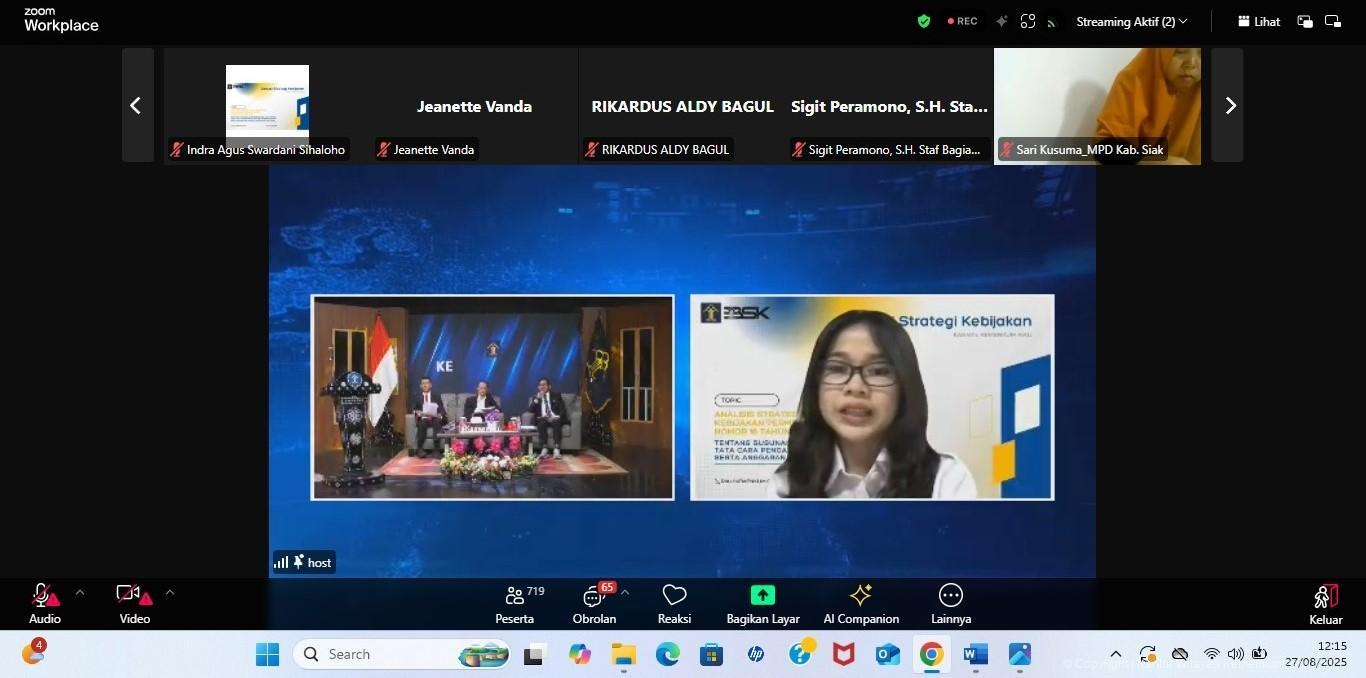Click the battery tray icon
Viewport: 1366px width, 678px height.
[1259, 654]
